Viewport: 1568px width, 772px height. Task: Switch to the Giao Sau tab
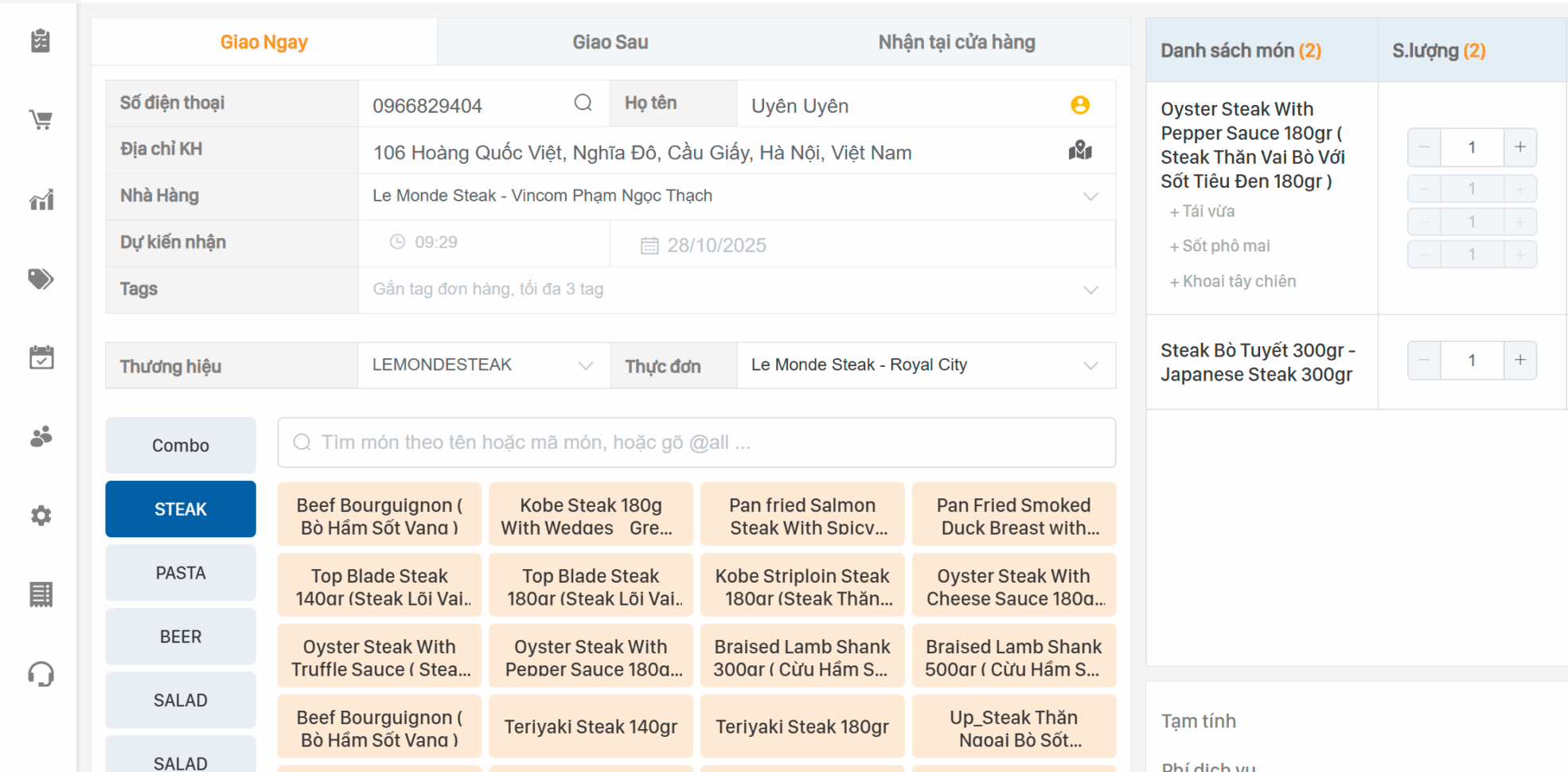click(610, 42)
